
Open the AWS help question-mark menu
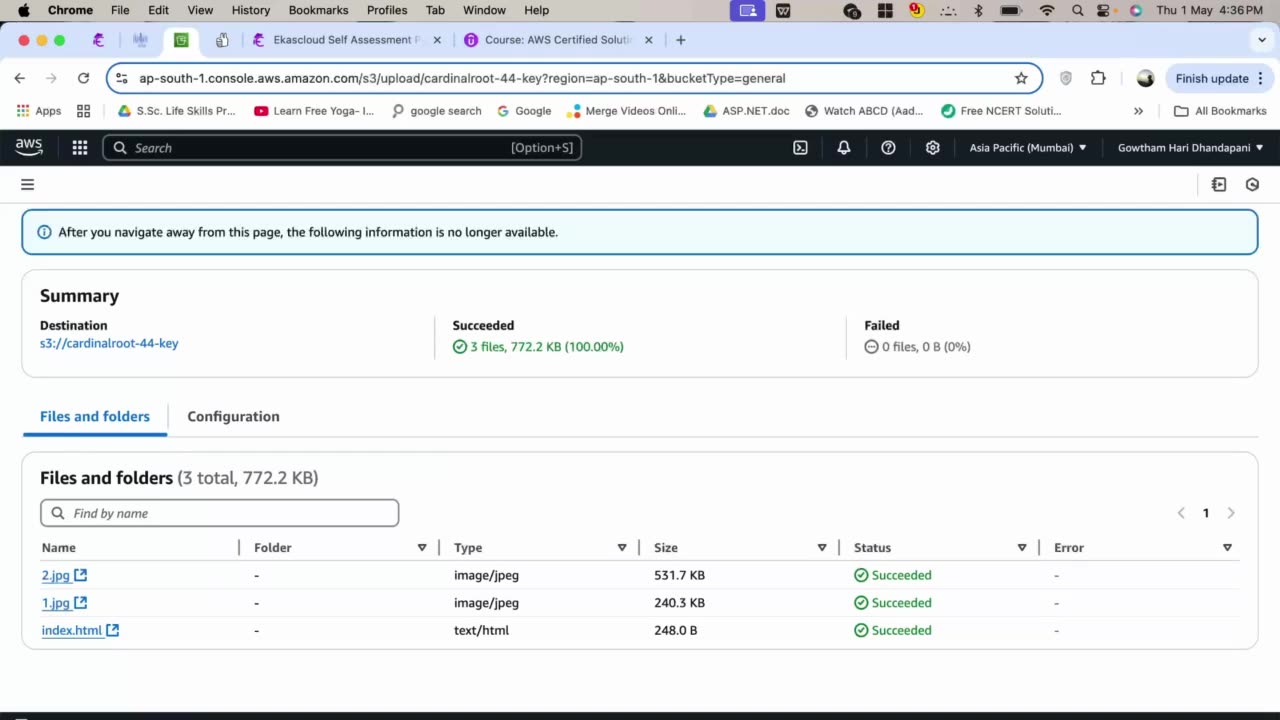point(888,147)
